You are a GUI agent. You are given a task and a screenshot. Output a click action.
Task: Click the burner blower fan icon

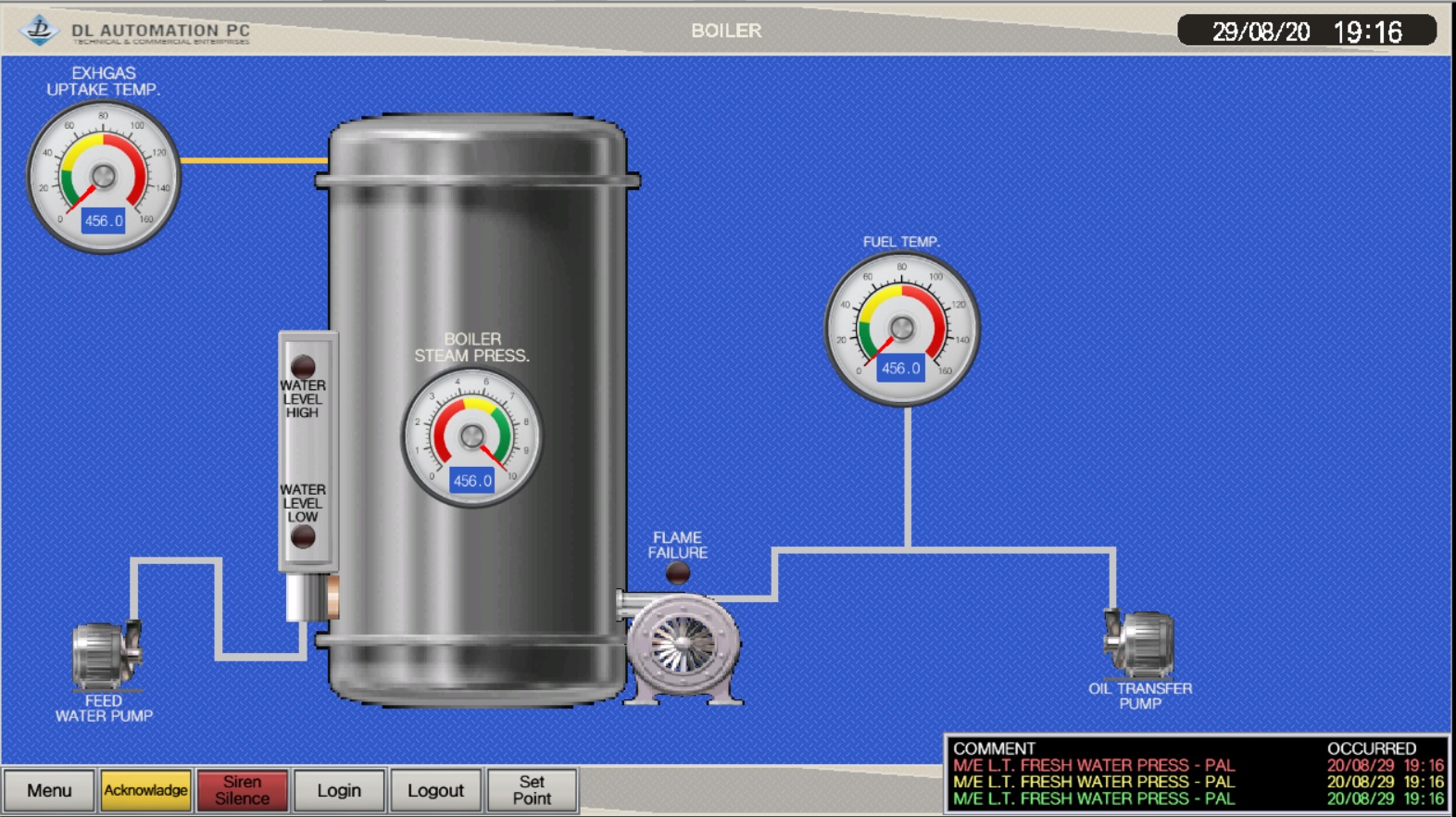point(684,646)
